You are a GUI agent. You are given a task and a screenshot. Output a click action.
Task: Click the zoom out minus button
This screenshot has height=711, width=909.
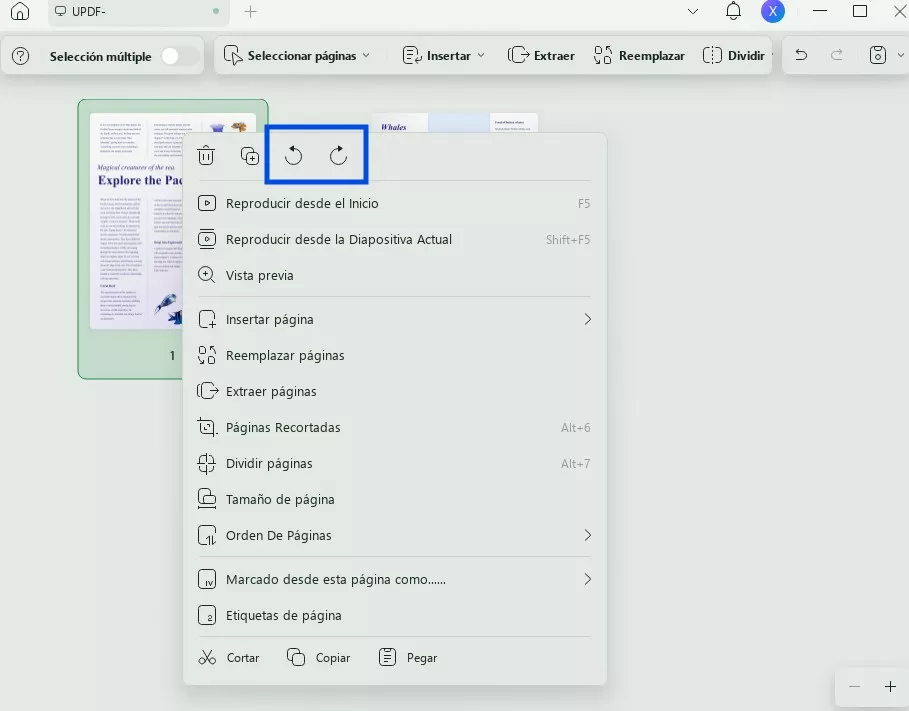coord(854,687)
